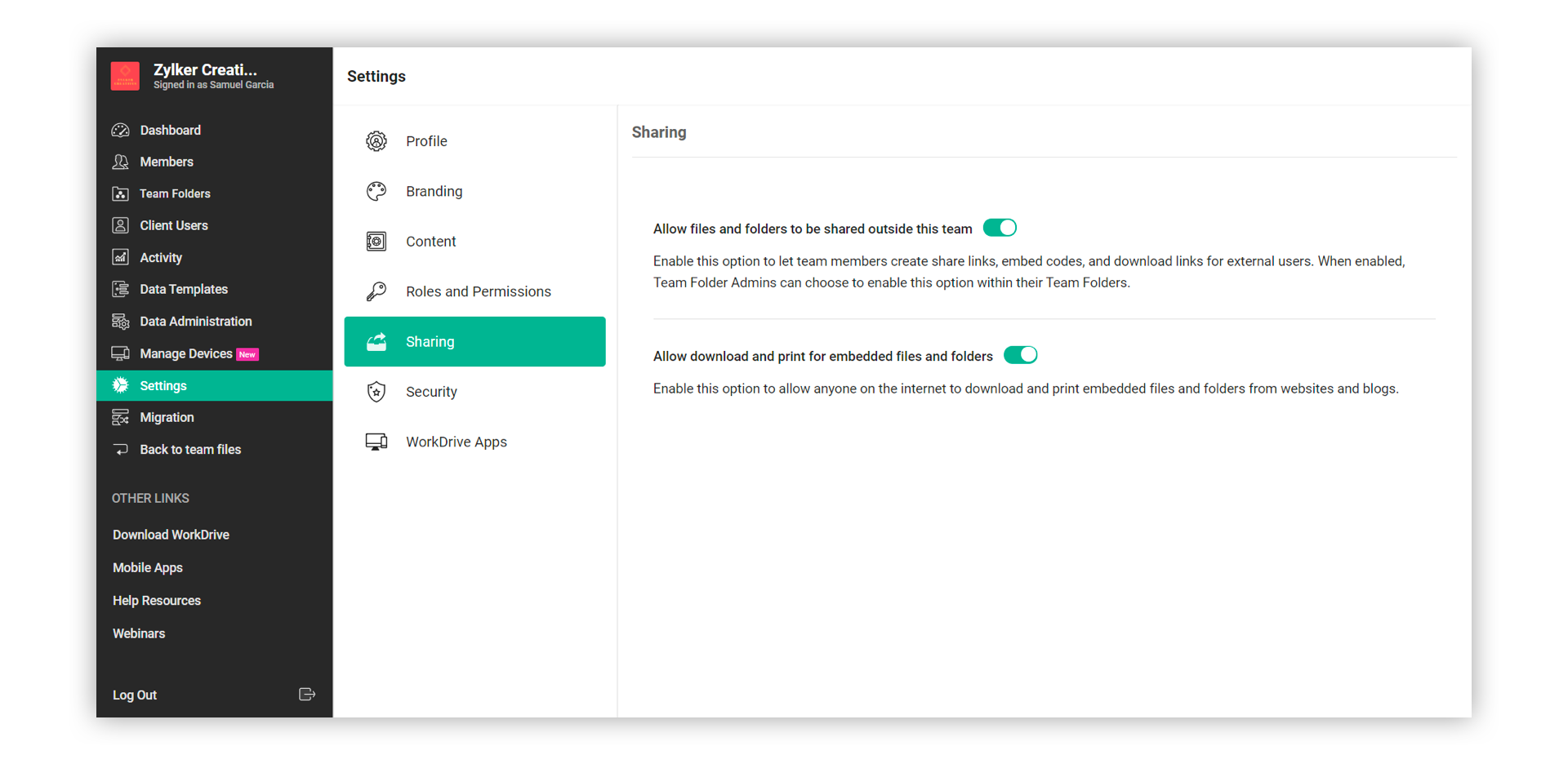Click the Team Folders icon

121,194
